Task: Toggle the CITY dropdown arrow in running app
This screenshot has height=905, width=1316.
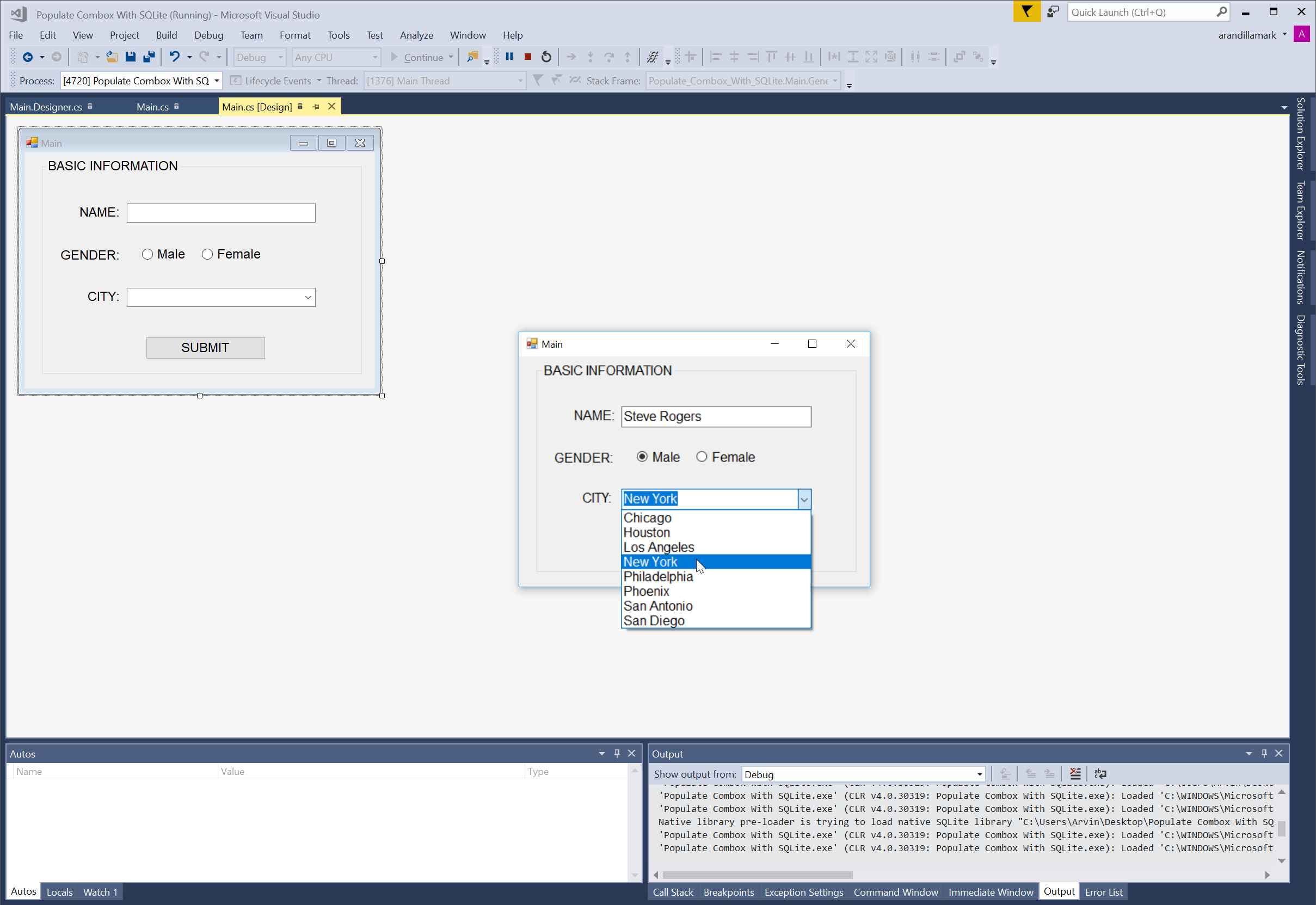Action: click(804, 499)
